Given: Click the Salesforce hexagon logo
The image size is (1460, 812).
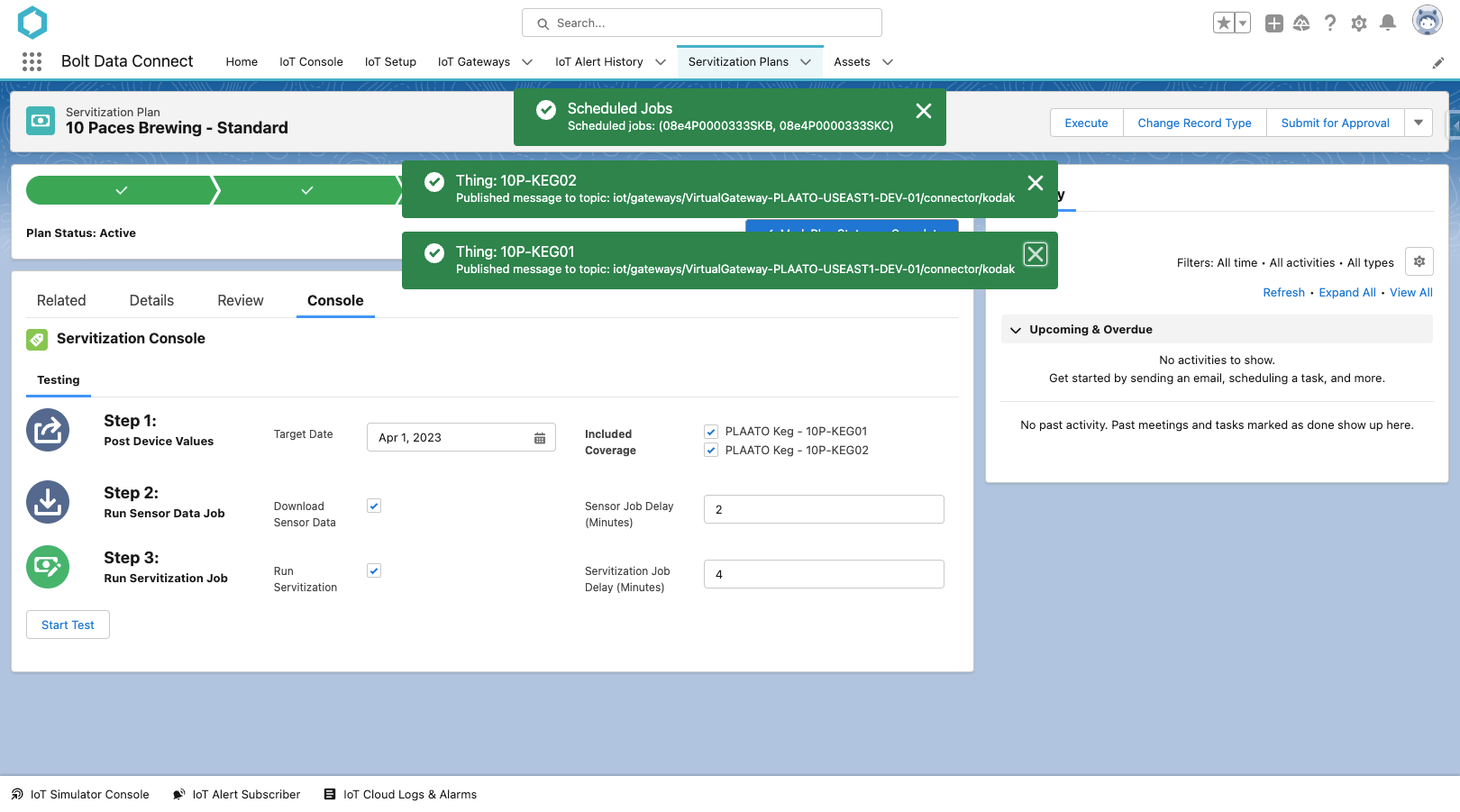Looking at the screenshot, I should (x=32, y=23).
